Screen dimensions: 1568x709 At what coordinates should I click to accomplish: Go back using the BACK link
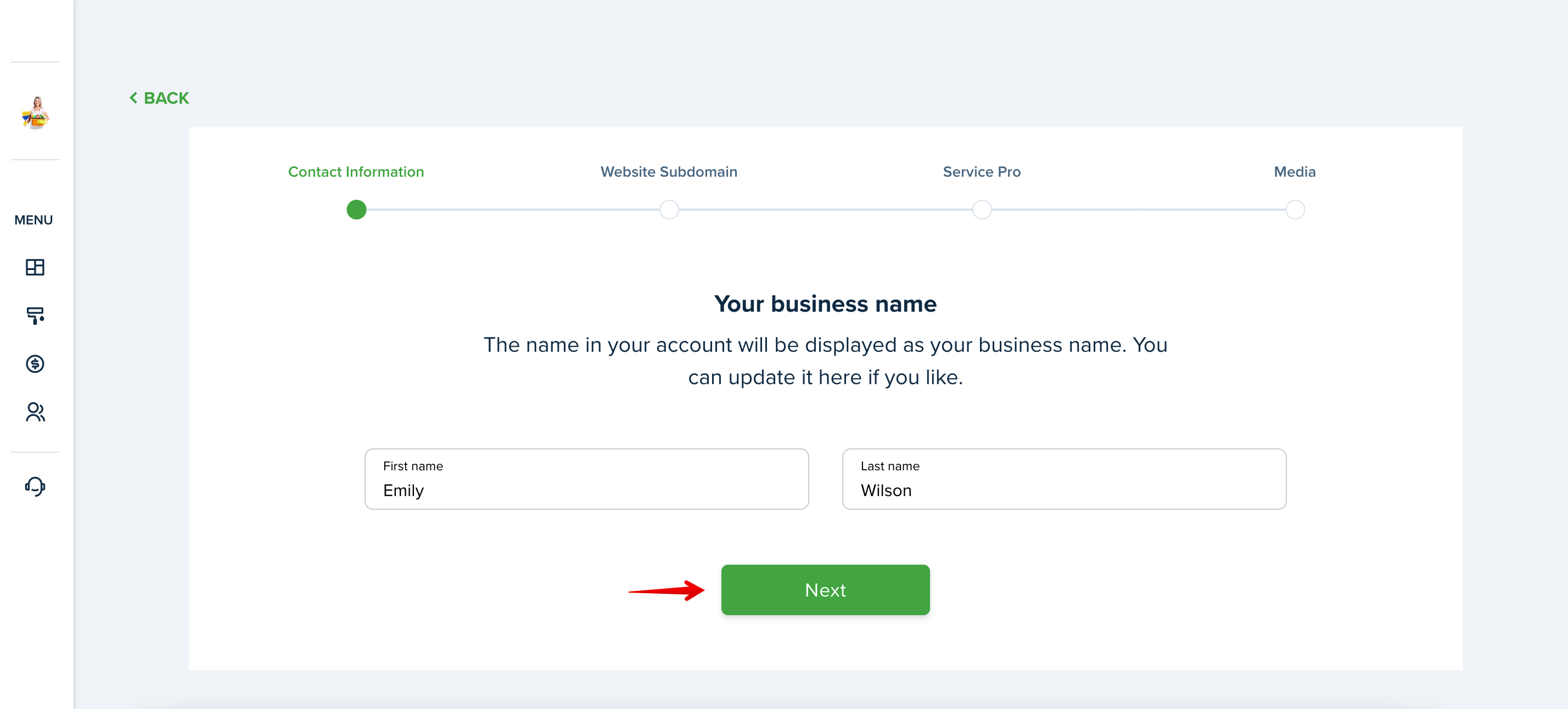point(159,98)
